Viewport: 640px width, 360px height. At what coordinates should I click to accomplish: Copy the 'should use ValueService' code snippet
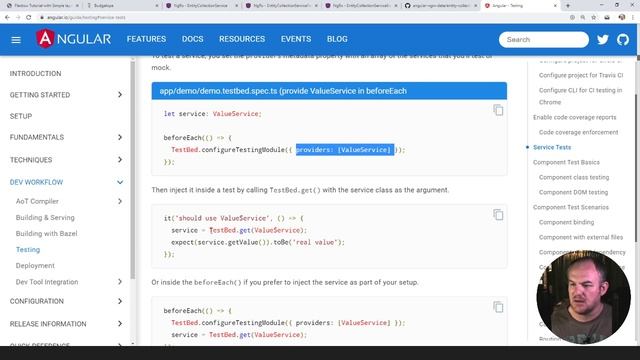tap(498, 215)
